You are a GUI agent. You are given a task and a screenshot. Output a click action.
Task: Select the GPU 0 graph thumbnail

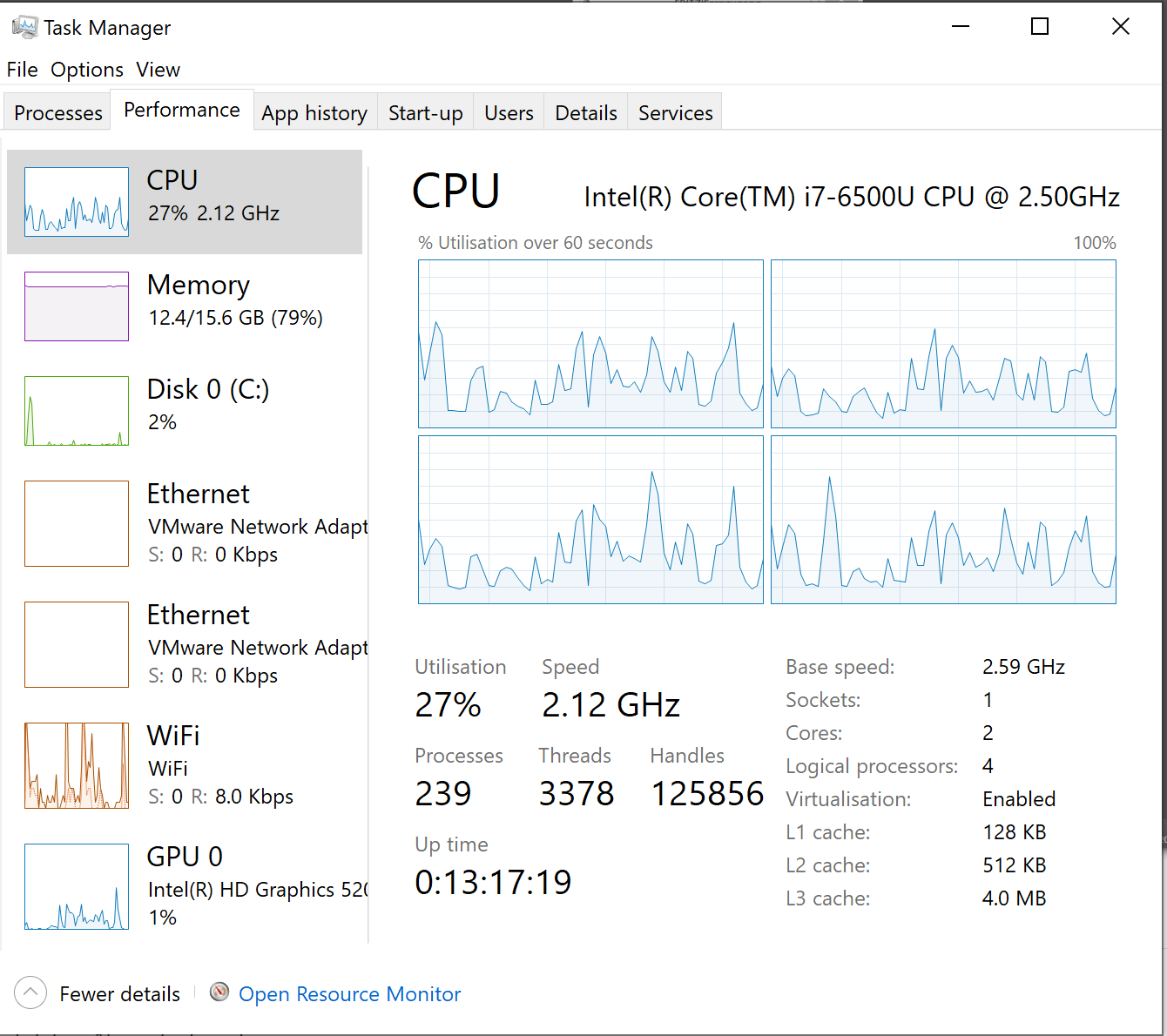click(77, 886)
